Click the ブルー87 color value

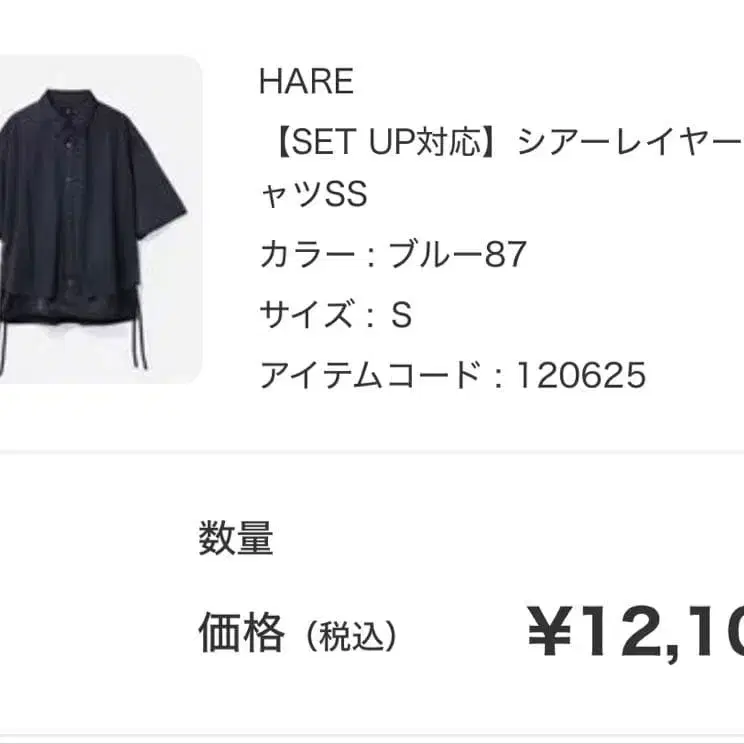point(457,254)
